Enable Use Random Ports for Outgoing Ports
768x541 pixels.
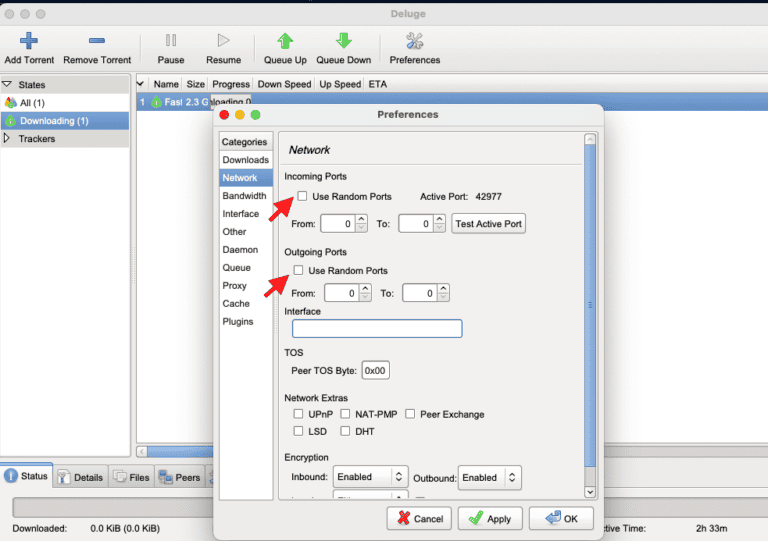coord(298,271)
